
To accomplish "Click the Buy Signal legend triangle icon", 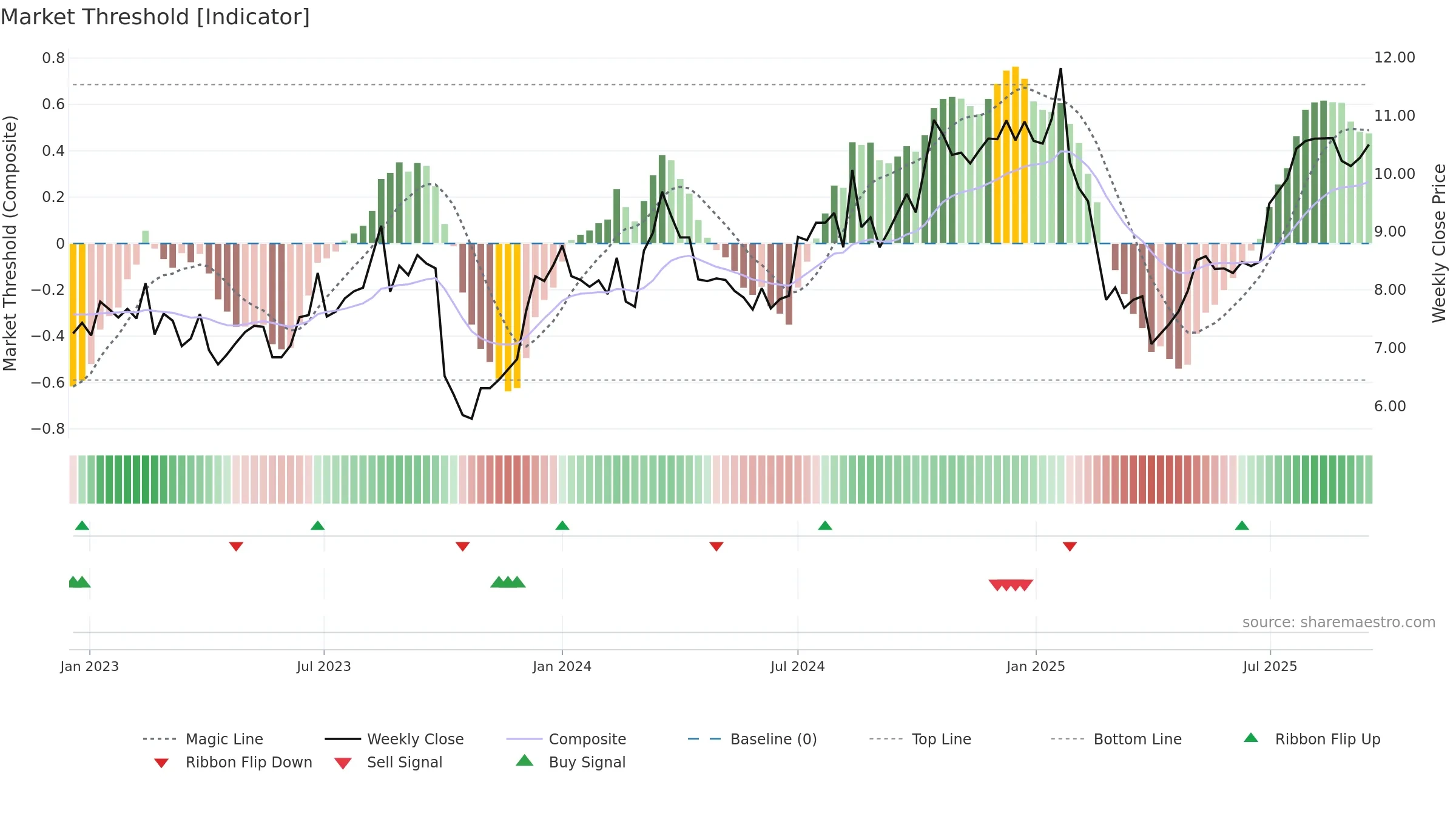I will (x=525, y=760).
